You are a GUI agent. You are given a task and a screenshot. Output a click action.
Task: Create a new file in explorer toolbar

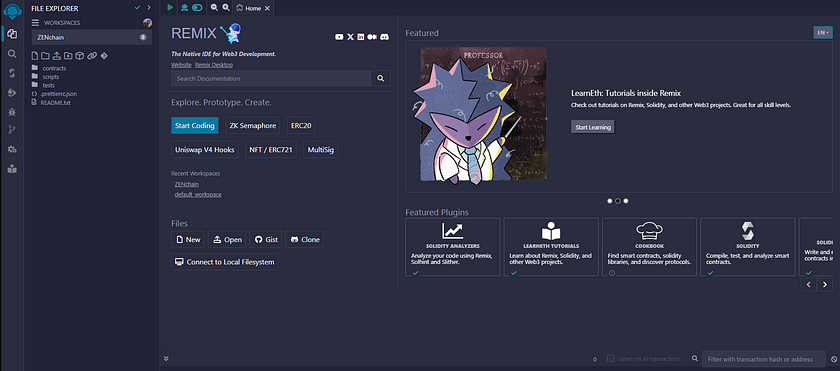[x=35, y=56]
